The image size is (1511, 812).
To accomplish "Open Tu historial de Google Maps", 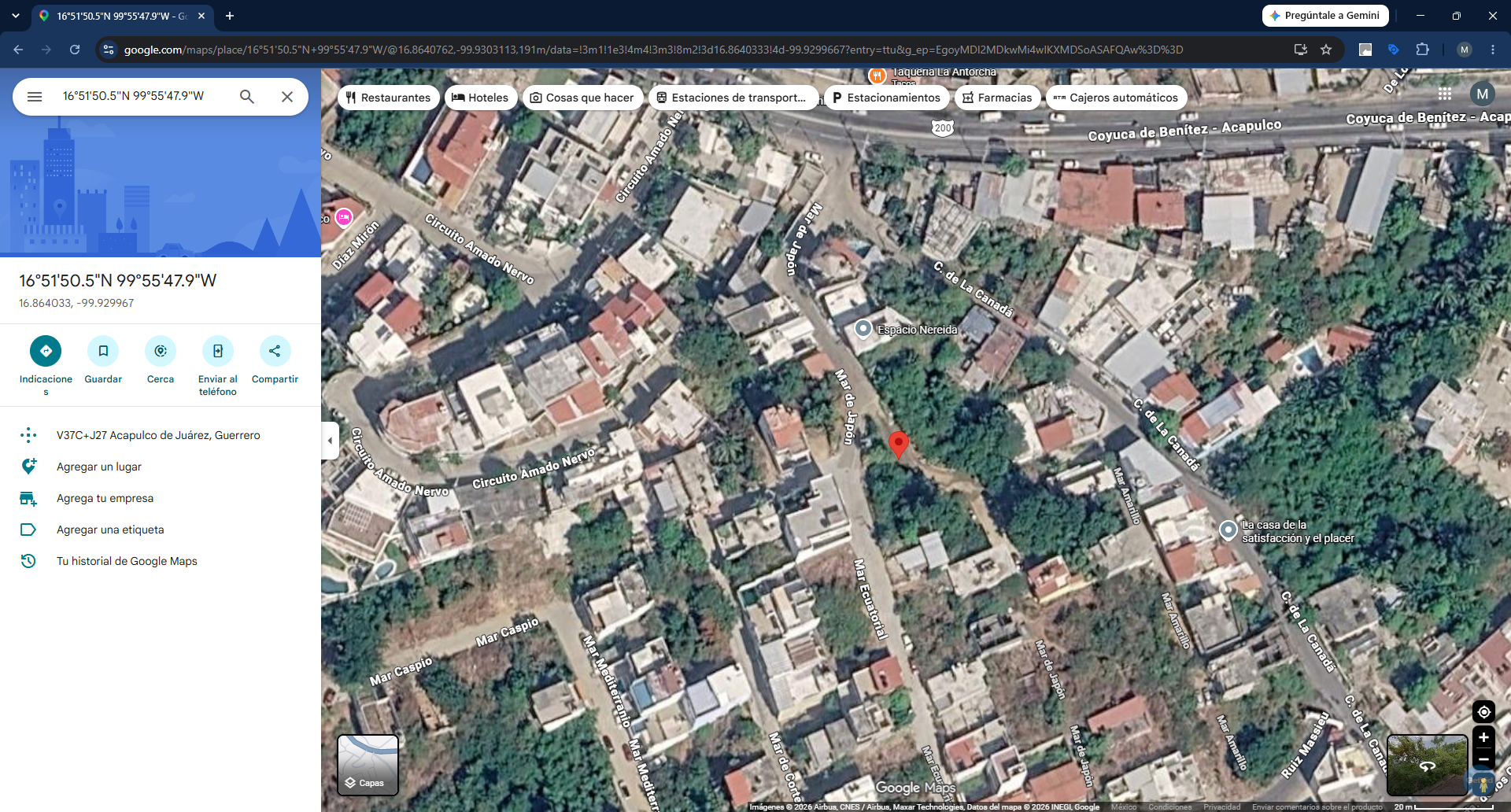I will pyautogui.click(x=161, y=561).
